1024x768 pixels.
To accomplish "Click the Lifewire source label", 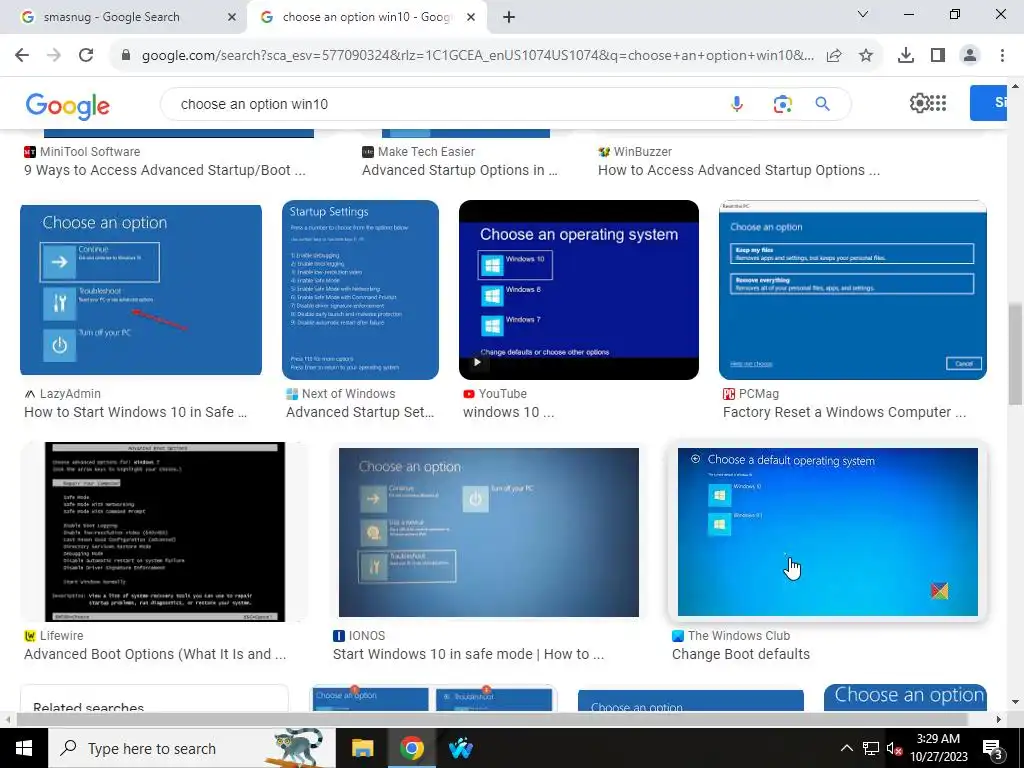I will (61, 635).
